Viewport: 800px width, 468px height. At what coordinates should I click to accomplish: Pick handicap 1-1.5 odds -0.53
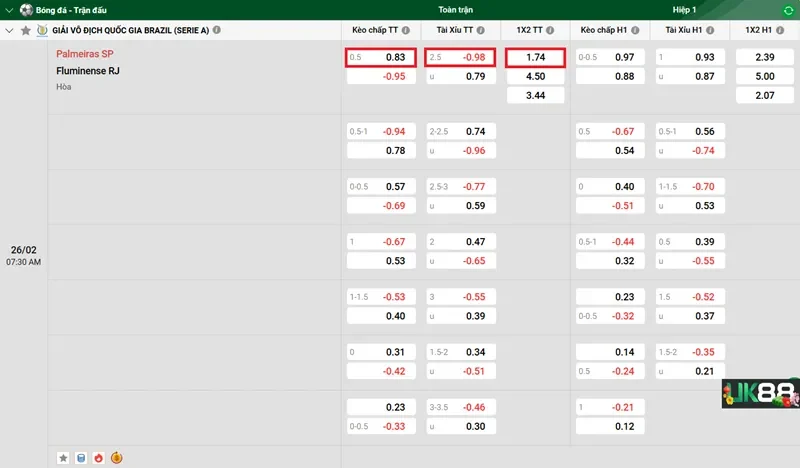tap(381, 297)
